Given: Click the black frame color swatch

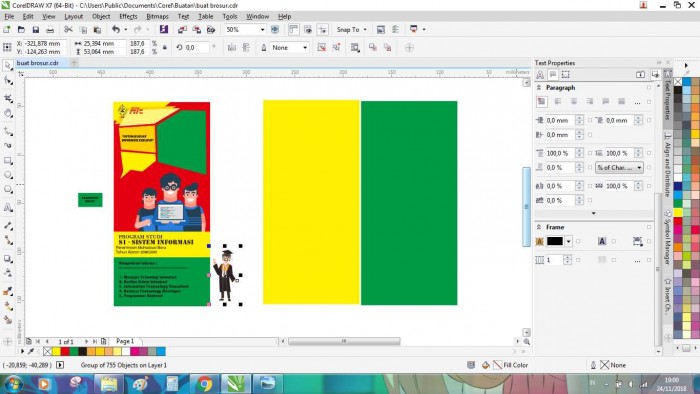Looking at the screenshot, I should tap(555, 241).
